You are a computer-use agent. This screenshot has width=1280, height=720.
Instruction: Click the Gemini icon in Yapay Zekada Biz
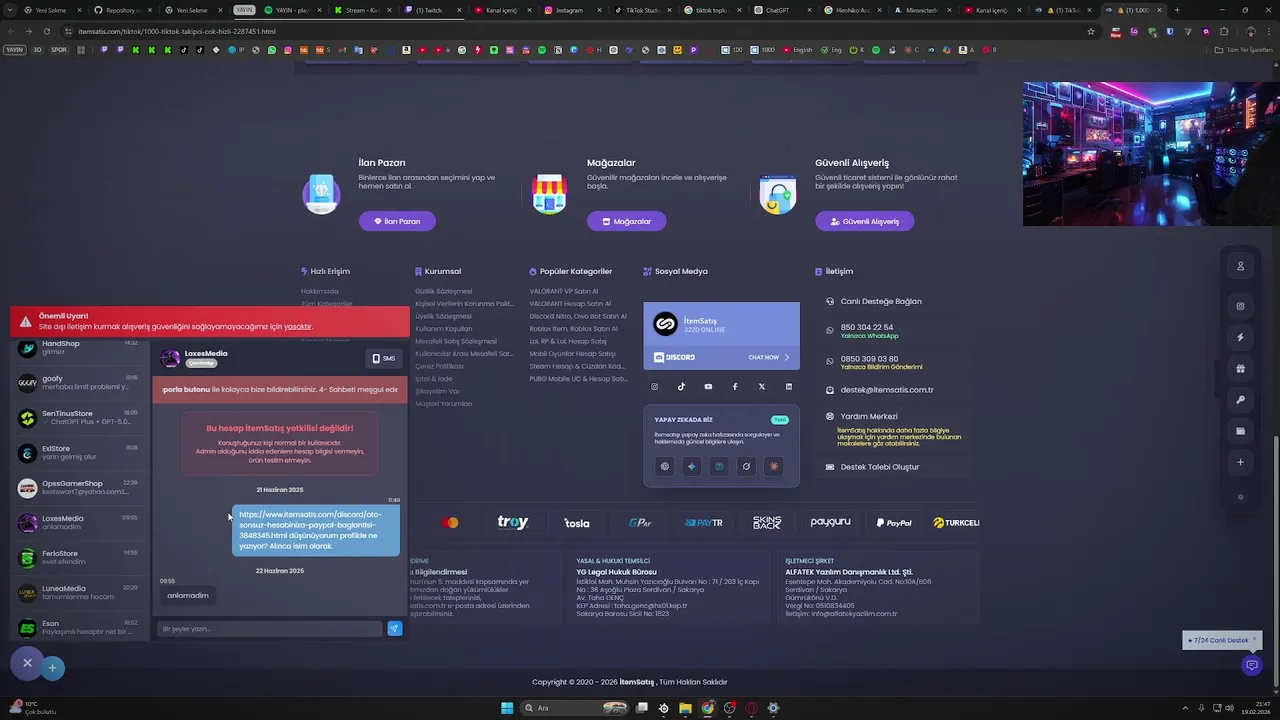click(691, 466)
